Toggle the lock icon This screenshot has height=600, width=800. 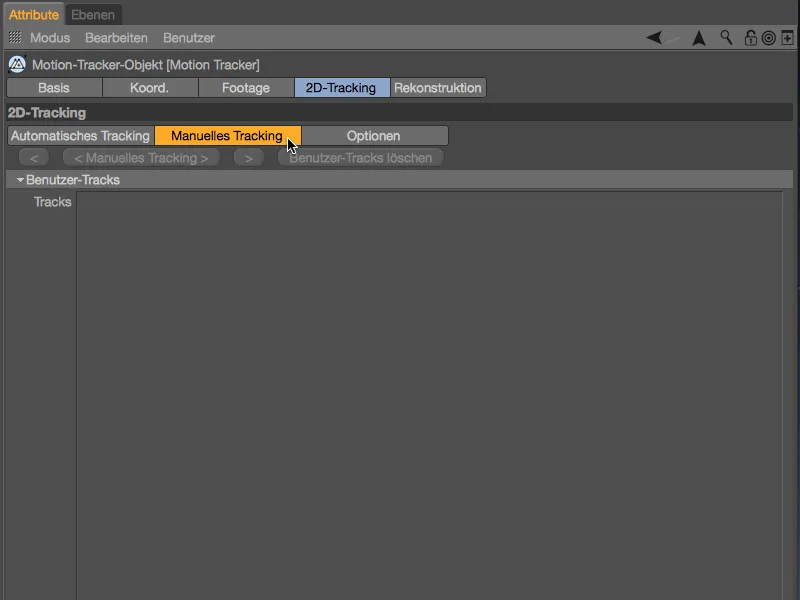(750, 37)
